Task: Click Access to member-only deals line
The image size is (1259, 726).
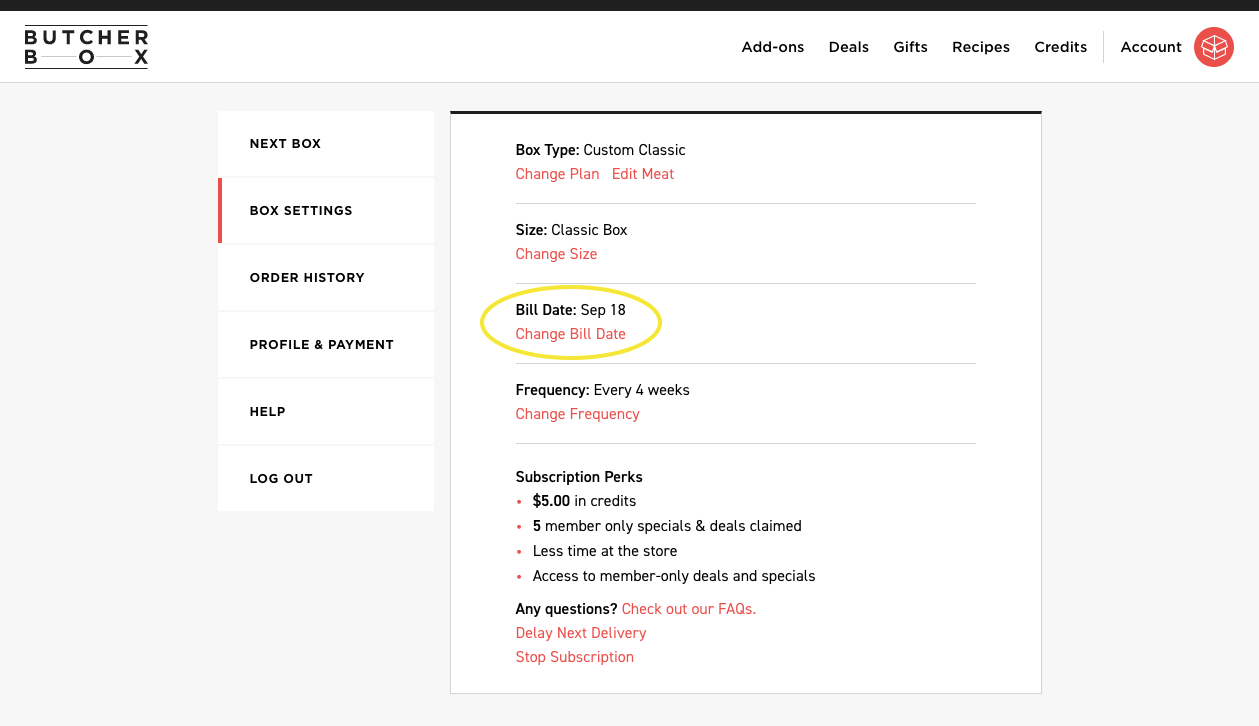Action: coord(674,576)
